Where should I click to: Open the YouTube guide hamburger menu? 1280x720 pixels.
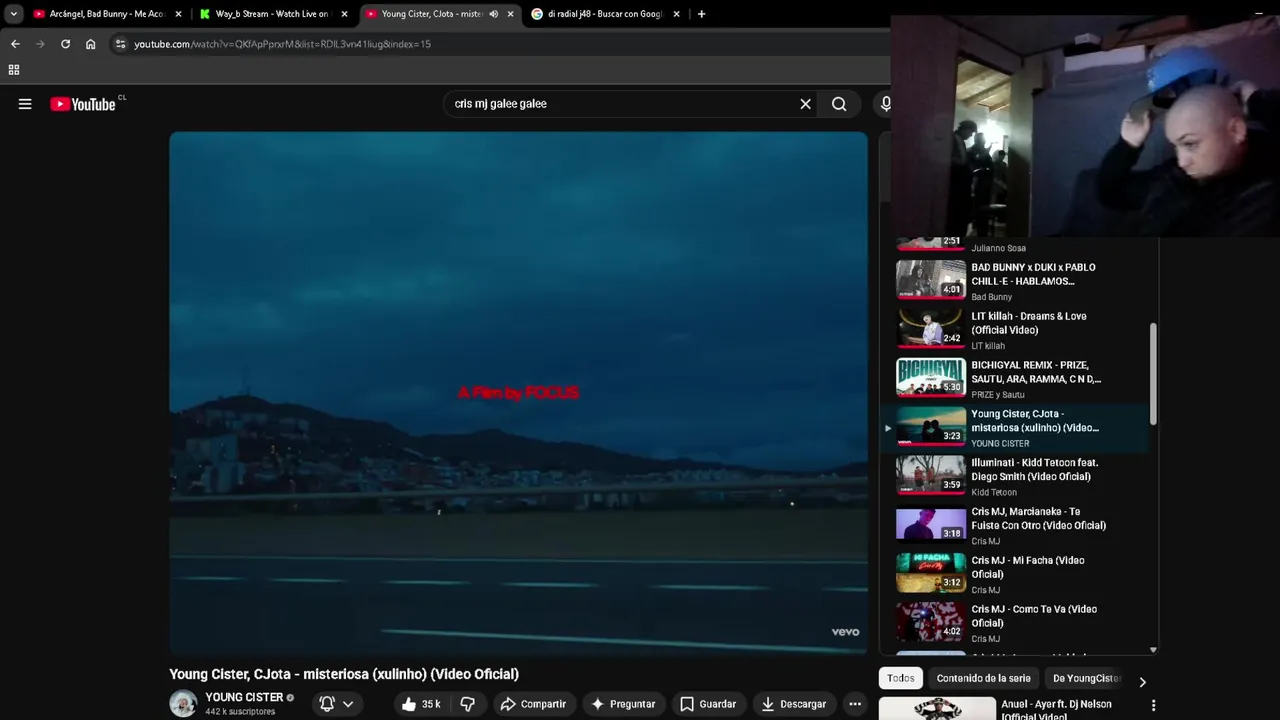[25, 104]
